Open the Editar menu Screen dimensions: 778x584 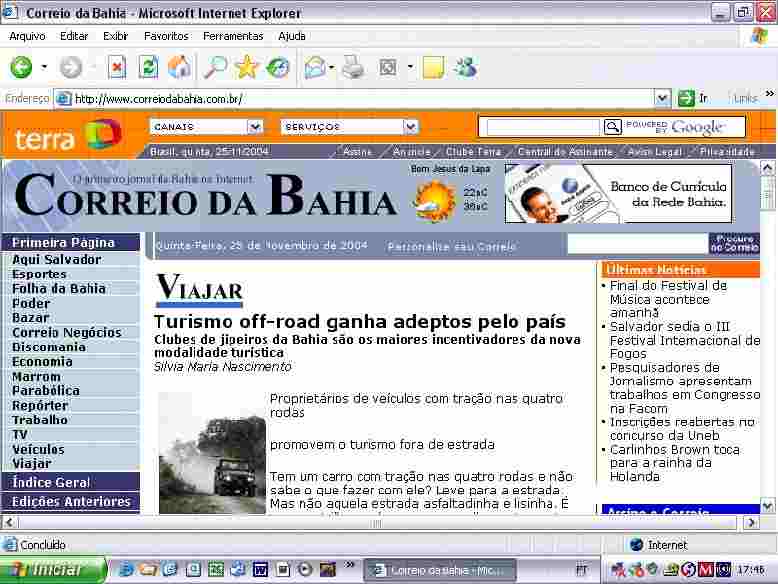(x=74, y=36)
